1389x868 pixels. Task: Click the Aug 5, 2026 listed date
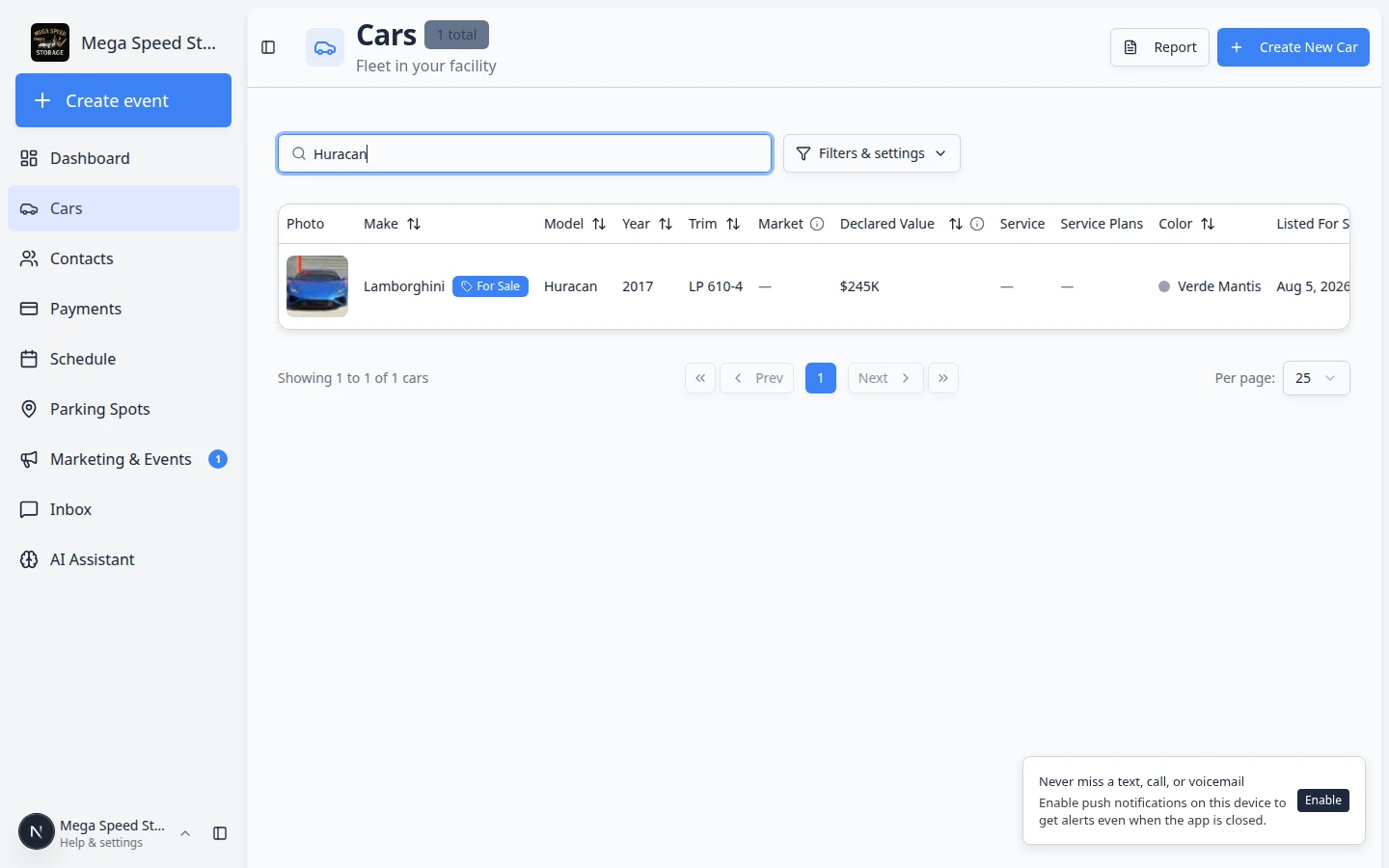coord(1313,286)
